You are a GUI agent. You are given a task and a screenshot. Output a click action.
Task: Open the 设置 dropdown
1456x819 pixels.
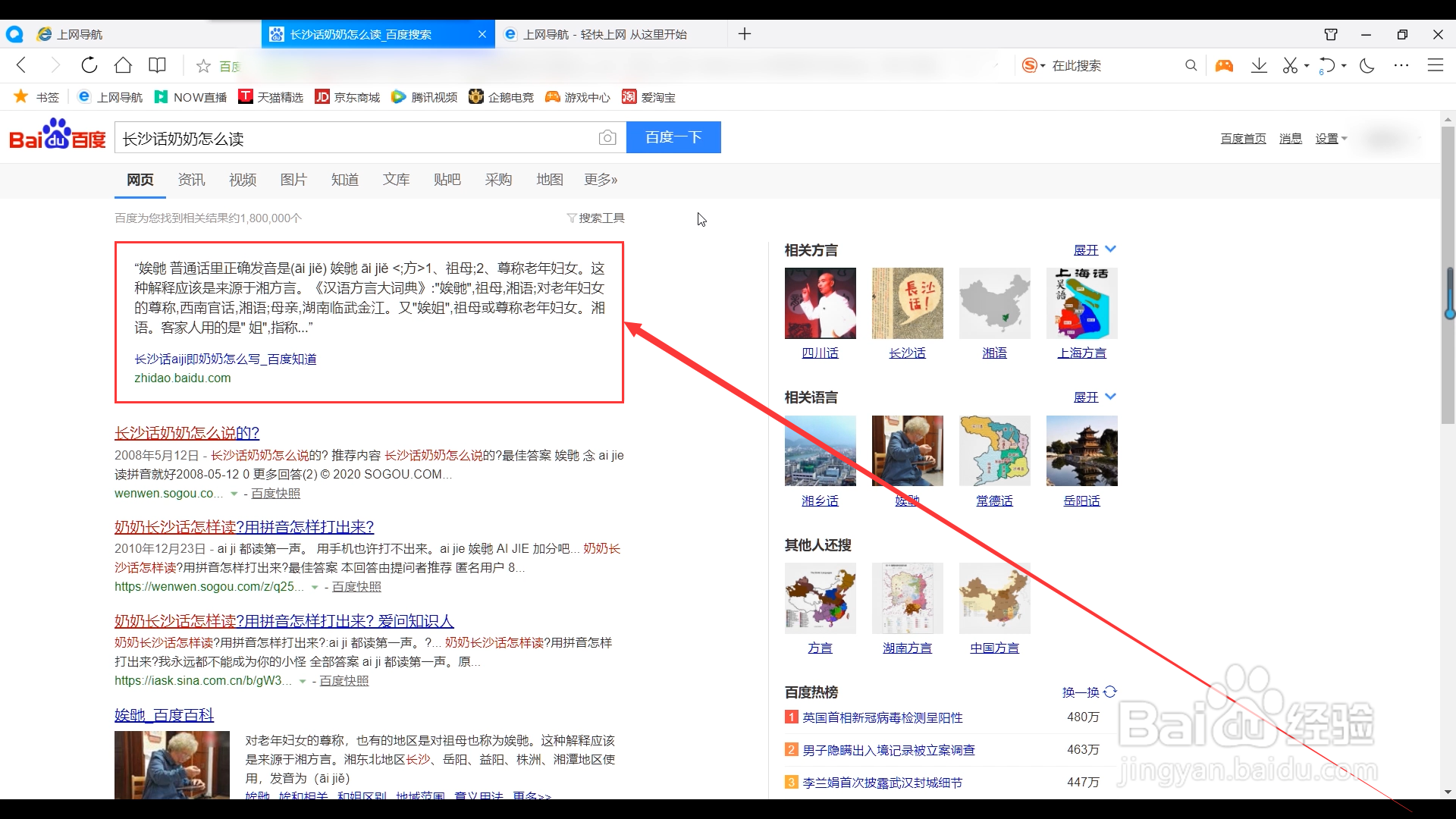[x=1331, y=138]
